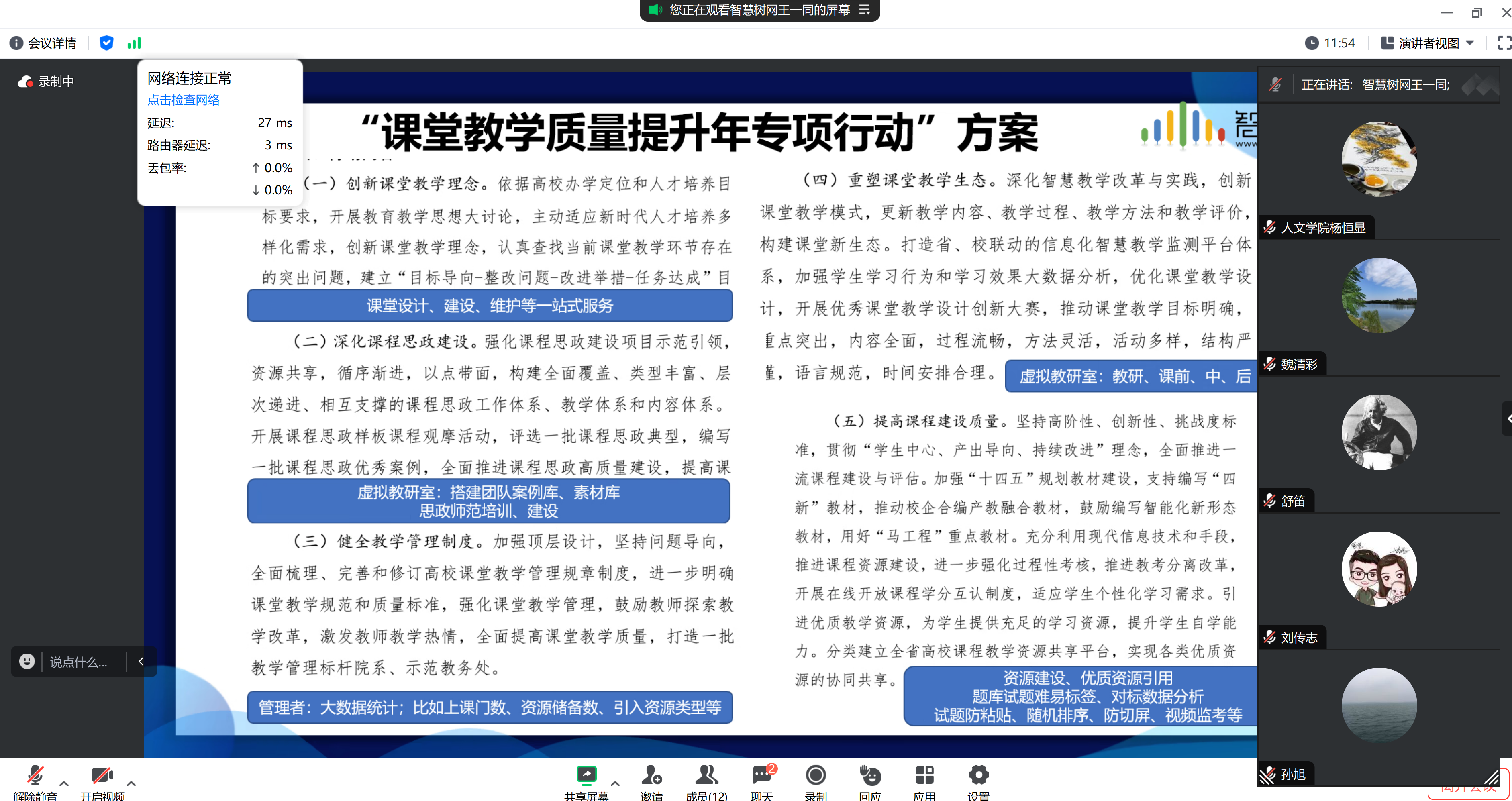
Task: Expand video options arrow beside camera
Action: tap(131, 783)
